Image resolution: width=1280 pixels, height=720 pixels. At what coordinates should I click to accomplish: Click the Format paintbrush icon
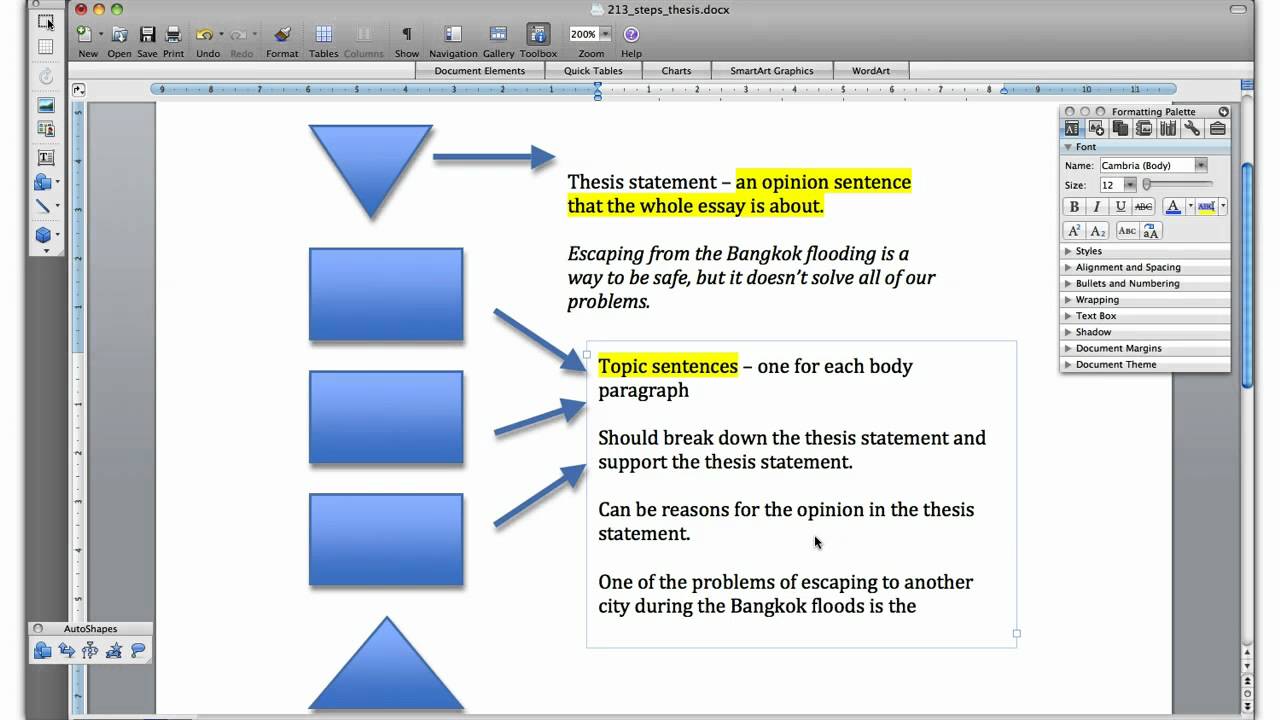[282, 35]
